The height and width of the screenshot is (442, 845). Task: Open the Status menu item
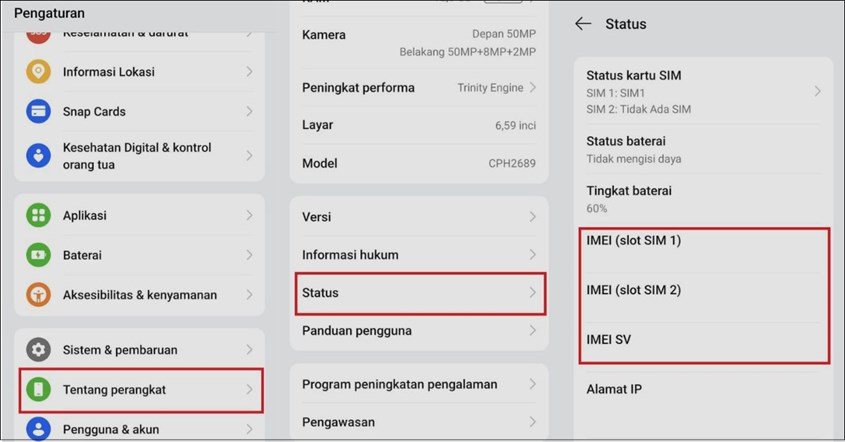[x=420, y=293]
